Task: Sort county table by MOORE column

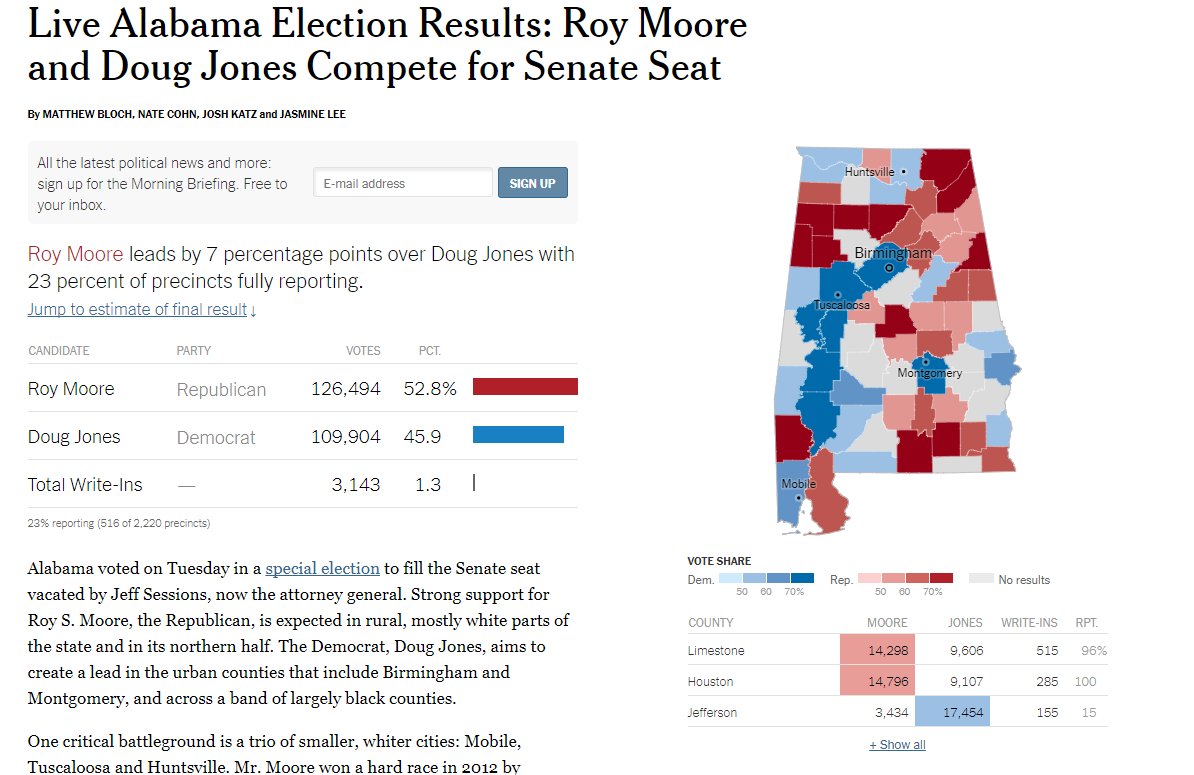Action: pyautogui.click(x=887, y=623)
